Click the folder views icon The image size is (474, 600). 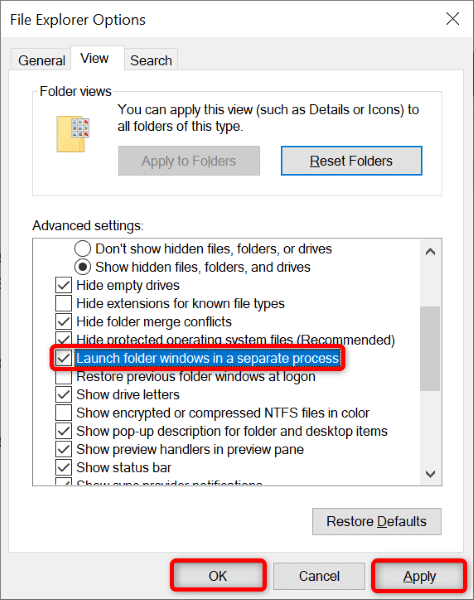tap(73, 134)
